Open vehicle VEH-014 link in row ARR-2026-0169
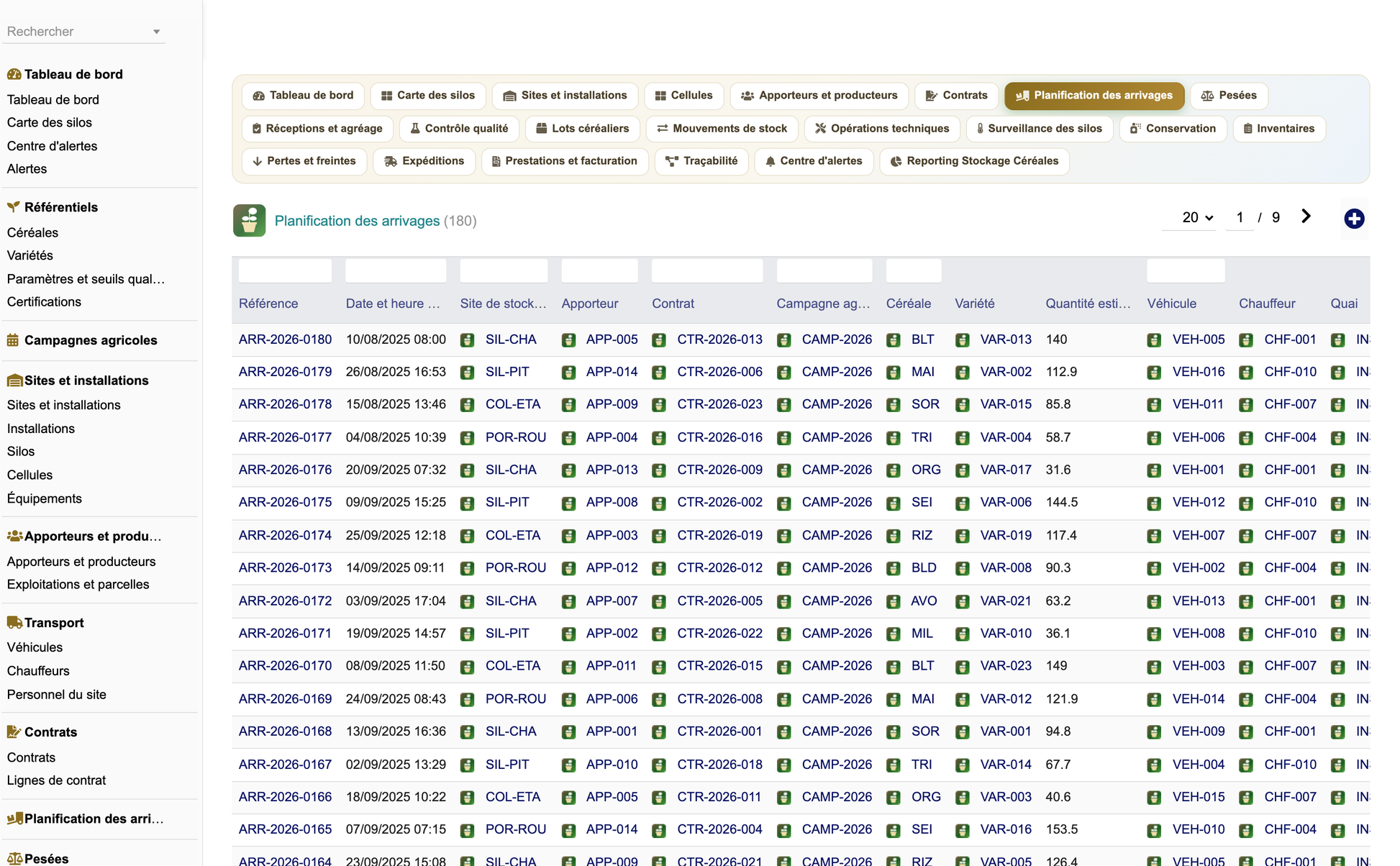The width and height of the screenshot is (1400, 866). 1199,699
